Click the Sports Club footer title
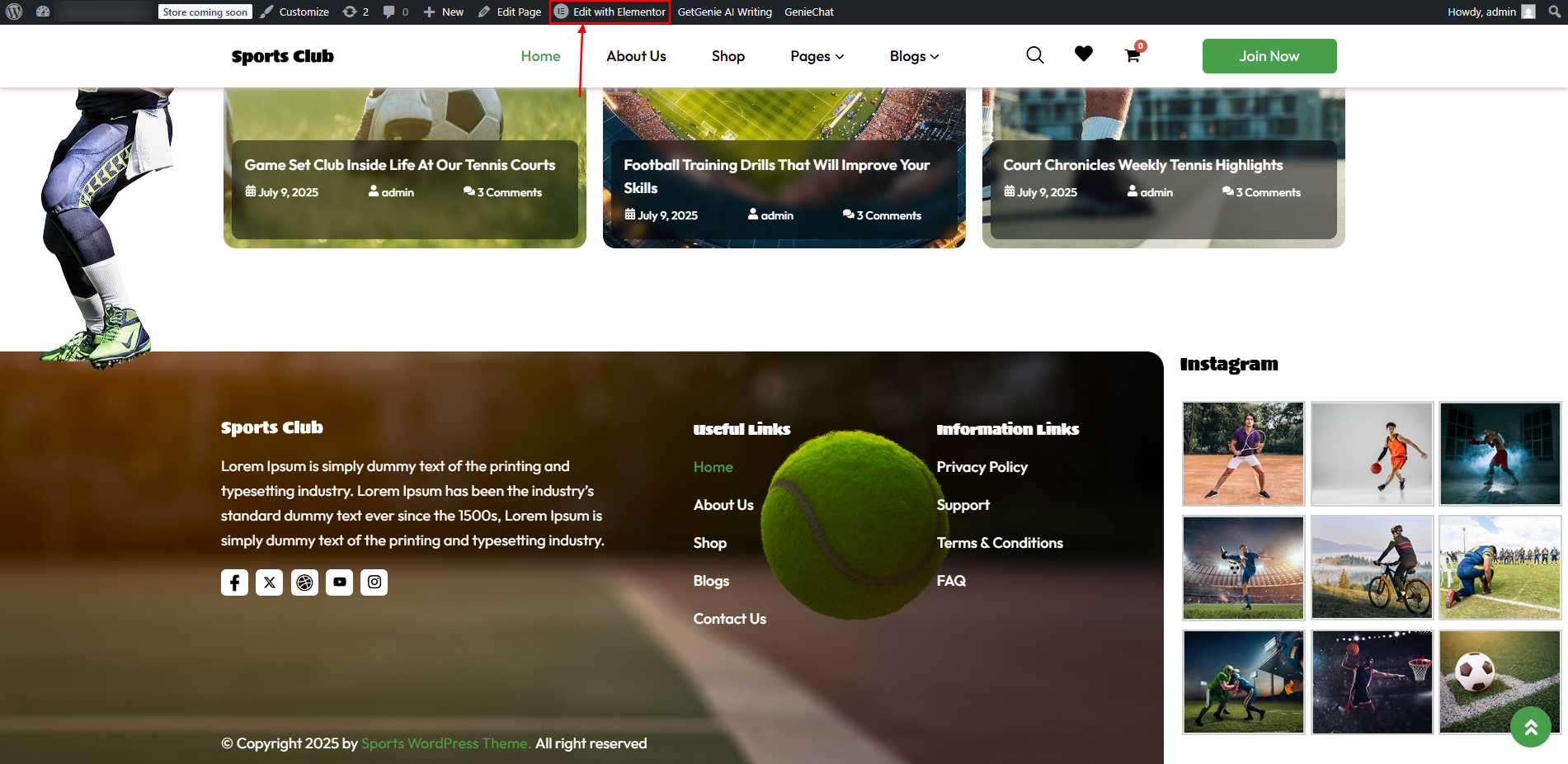1568x764 pixels. [x=271, y=427]
